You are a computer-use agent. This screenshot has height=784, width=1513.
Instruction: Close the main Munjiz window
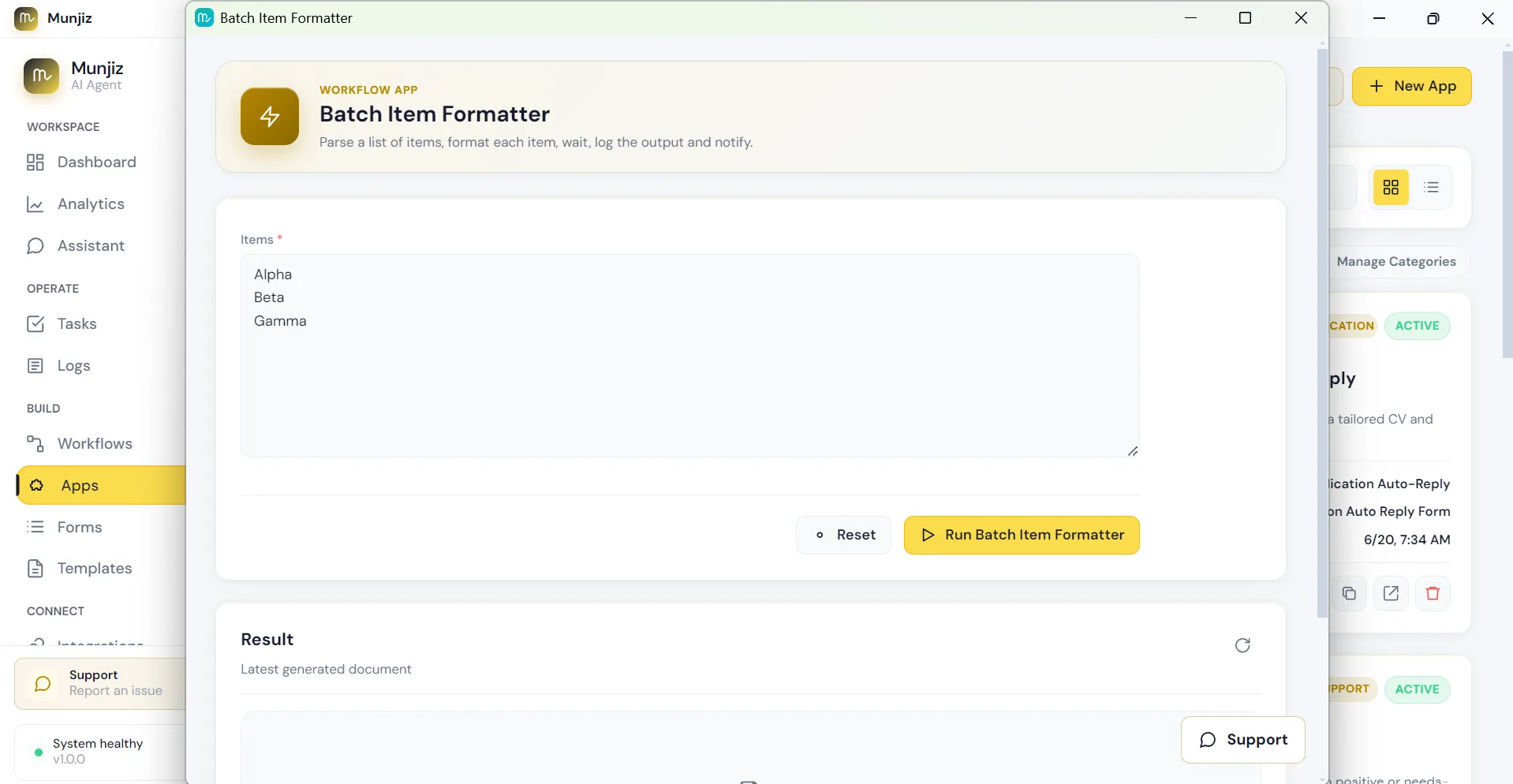click(1488, 18)
